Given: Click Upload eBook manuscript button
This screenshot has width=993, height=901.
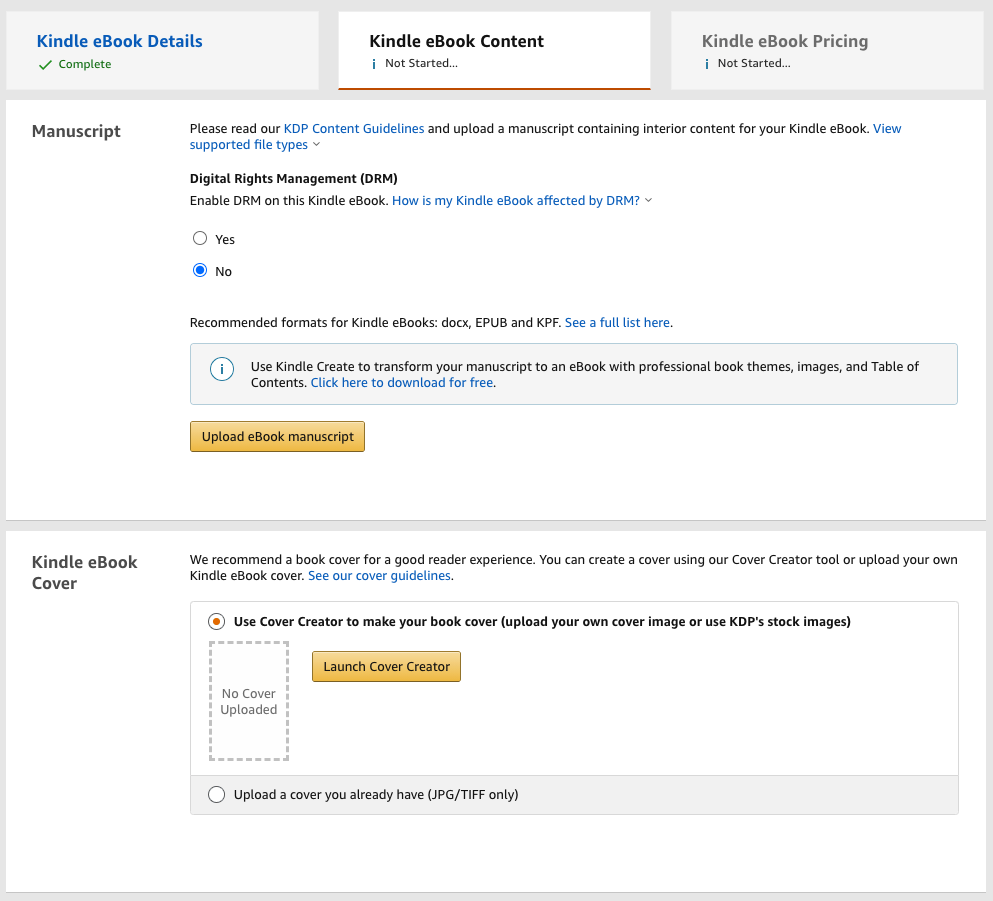Looking at the screenshot, I should pos(277,437).
